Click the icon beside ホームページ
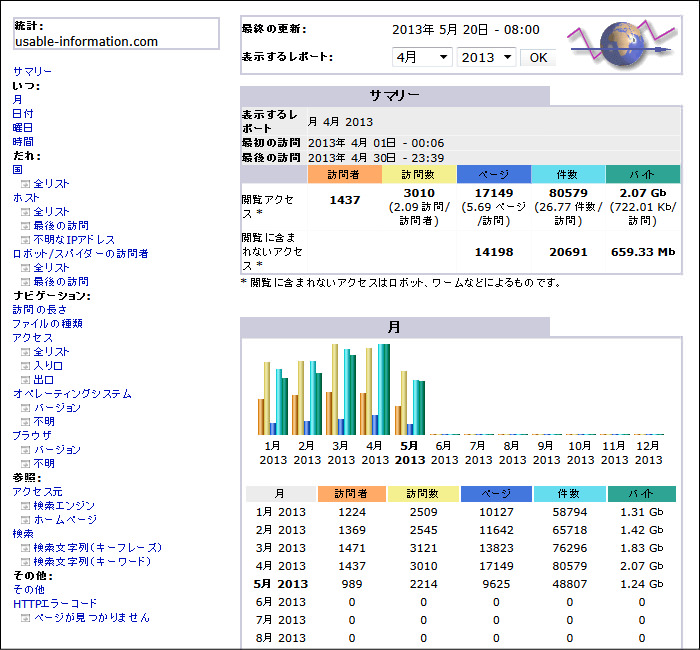The width and height of the screenshot is (700, 650). click(x=25, y=520)
